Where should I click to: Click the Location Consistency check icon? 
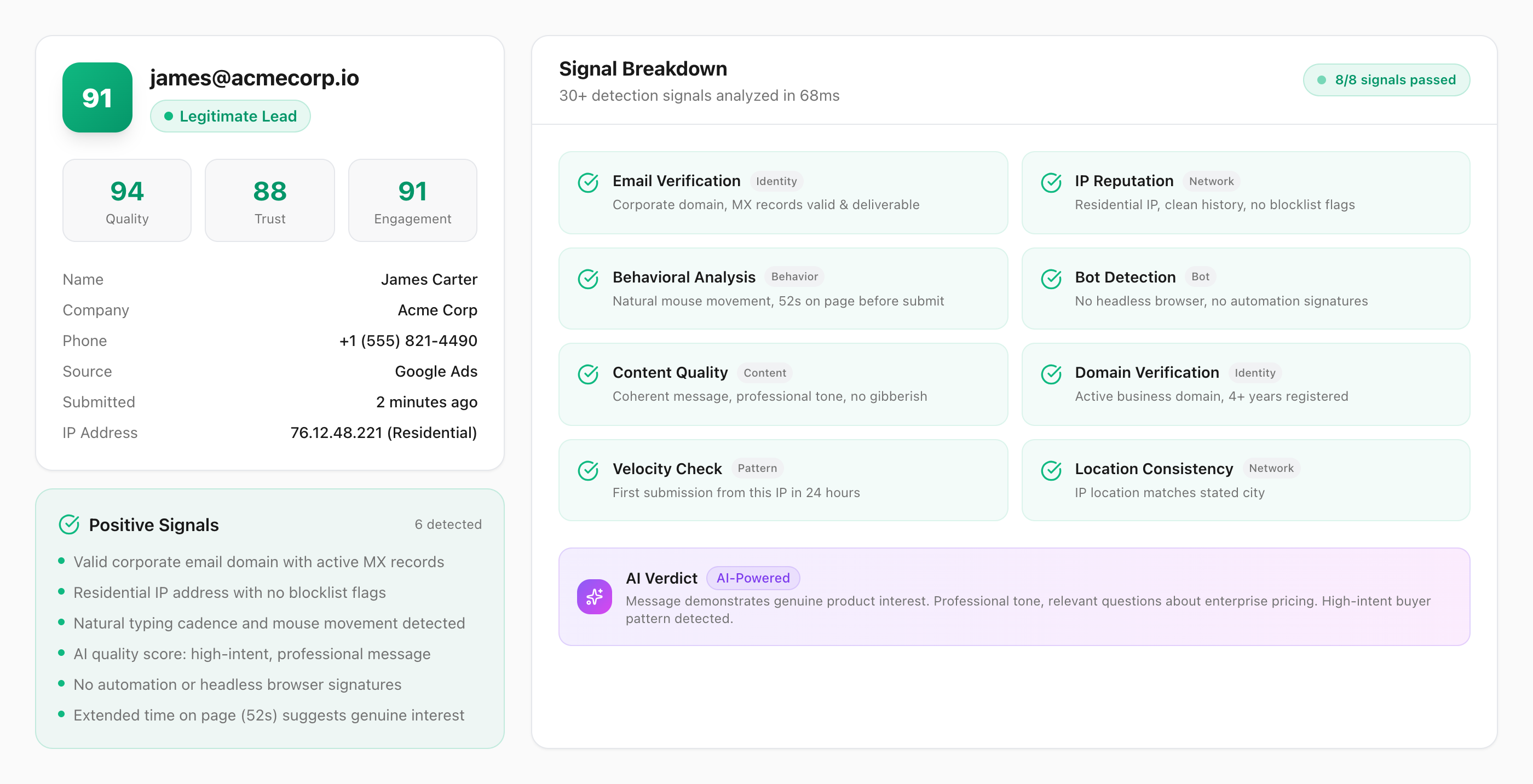[1051, 470]
